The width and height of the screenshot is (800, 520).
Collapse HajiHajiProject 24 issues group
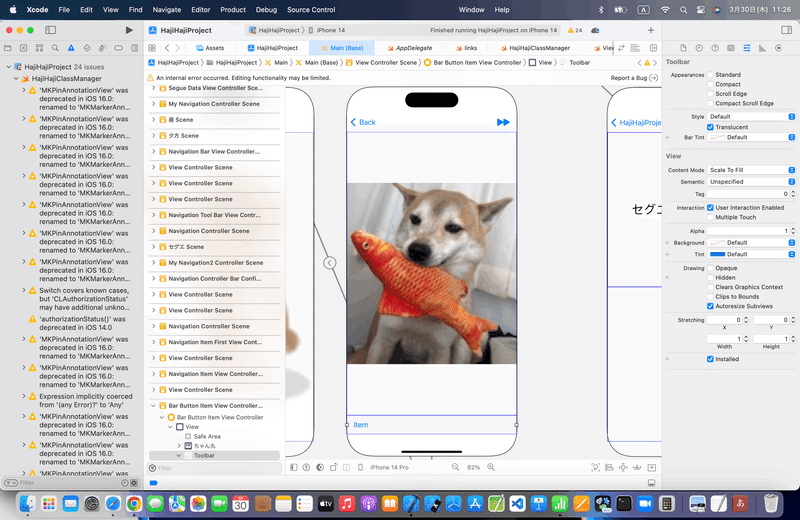[8, 67]
